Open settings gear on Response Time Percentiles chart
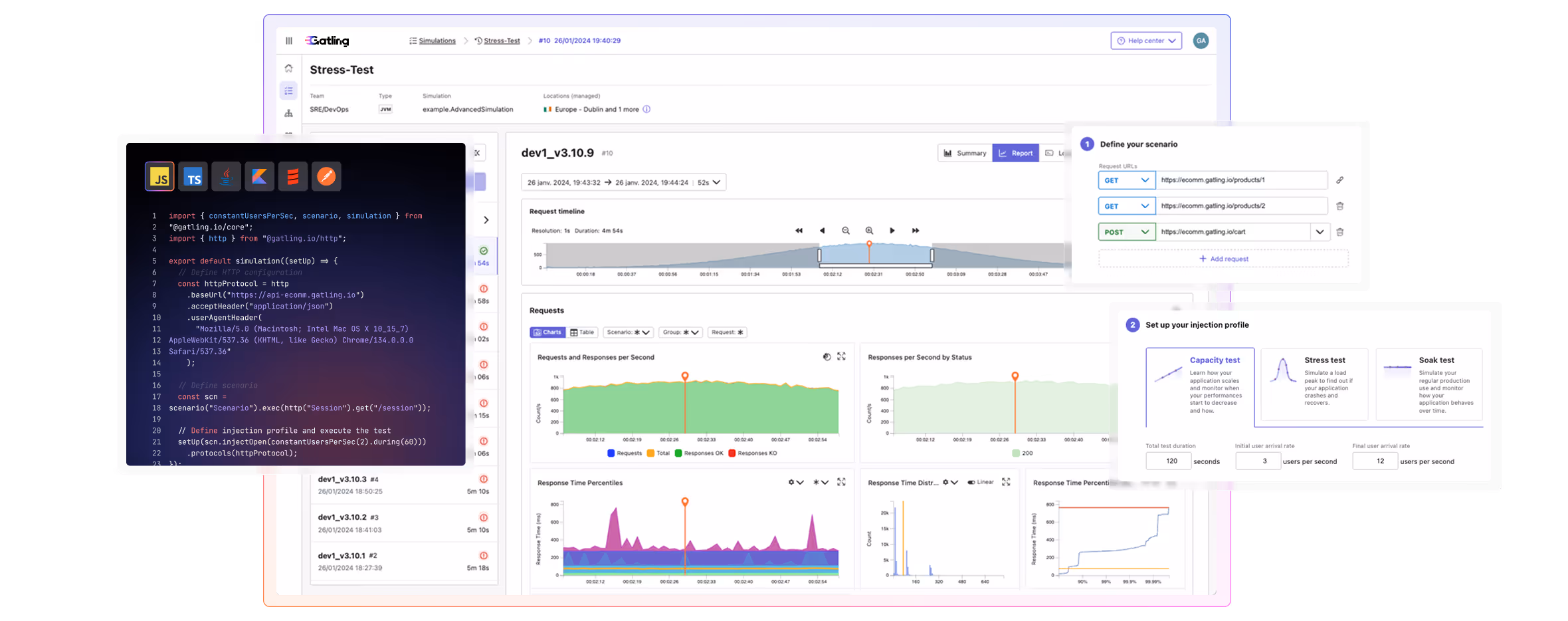The height and width of the screenshot is (621, 1568). tap(791, 483)
